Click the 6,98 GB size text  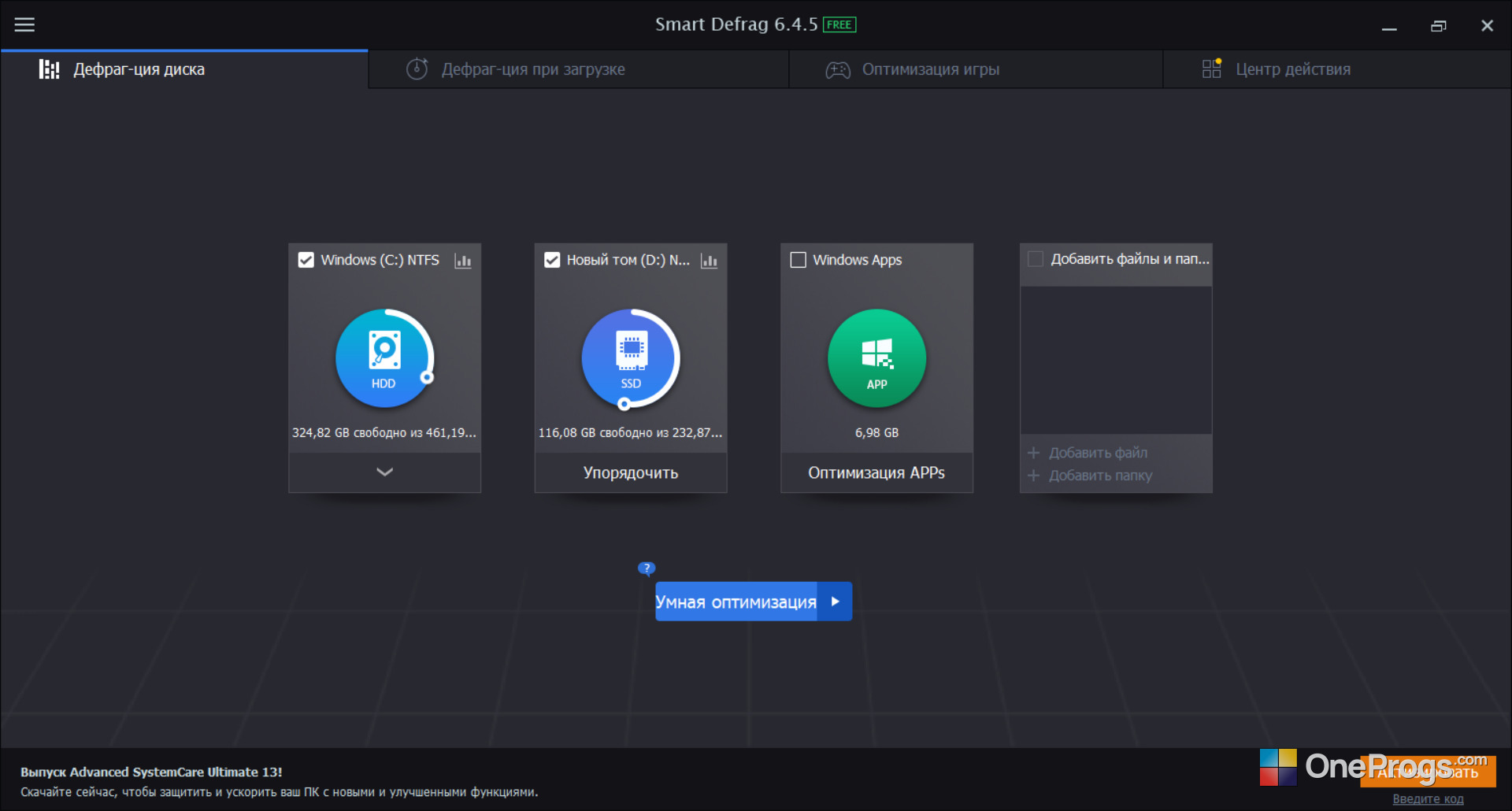coord(876,433)
